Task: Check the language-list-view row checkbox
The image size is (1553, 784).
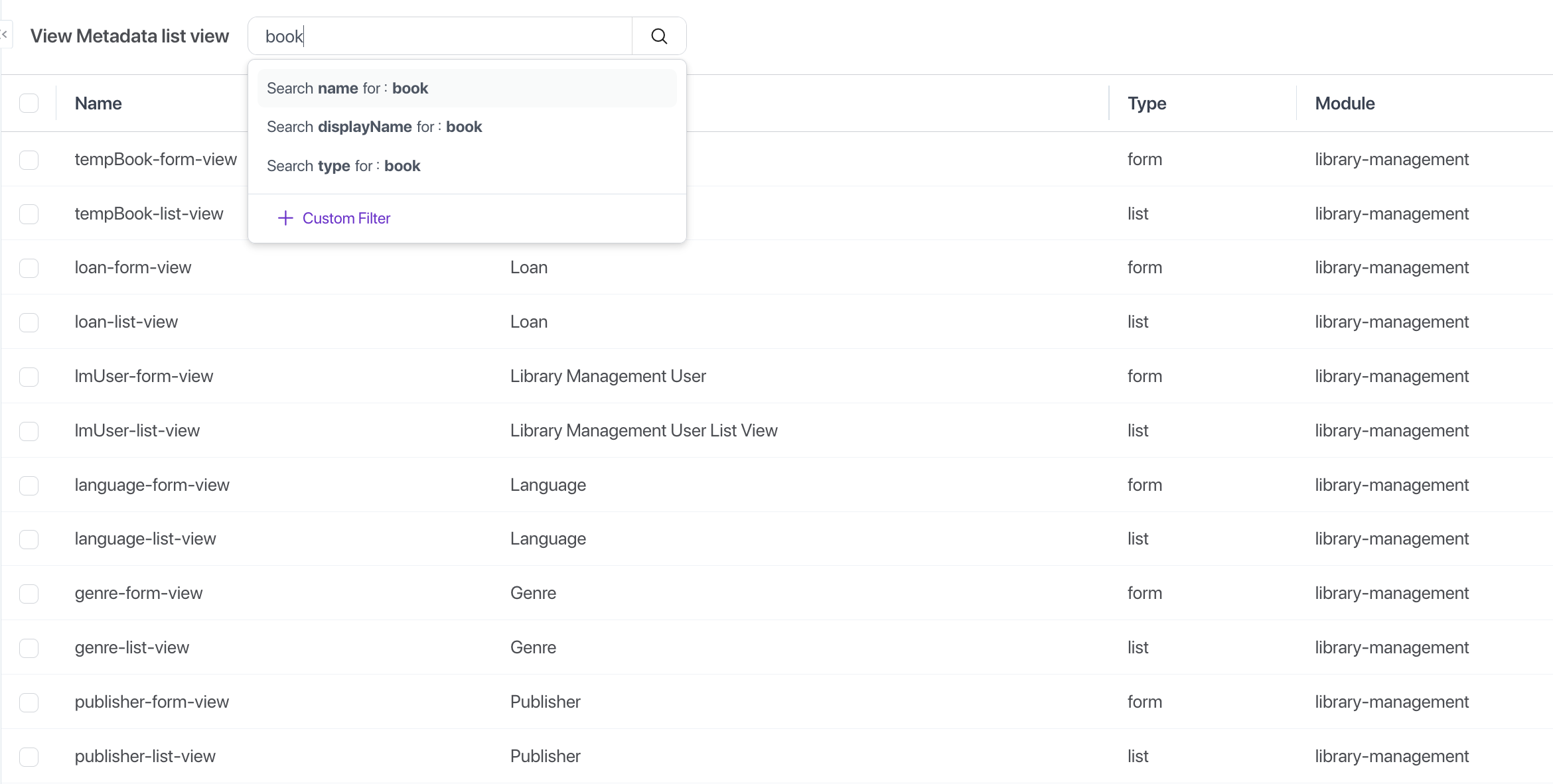Action: tap(29, 539)
